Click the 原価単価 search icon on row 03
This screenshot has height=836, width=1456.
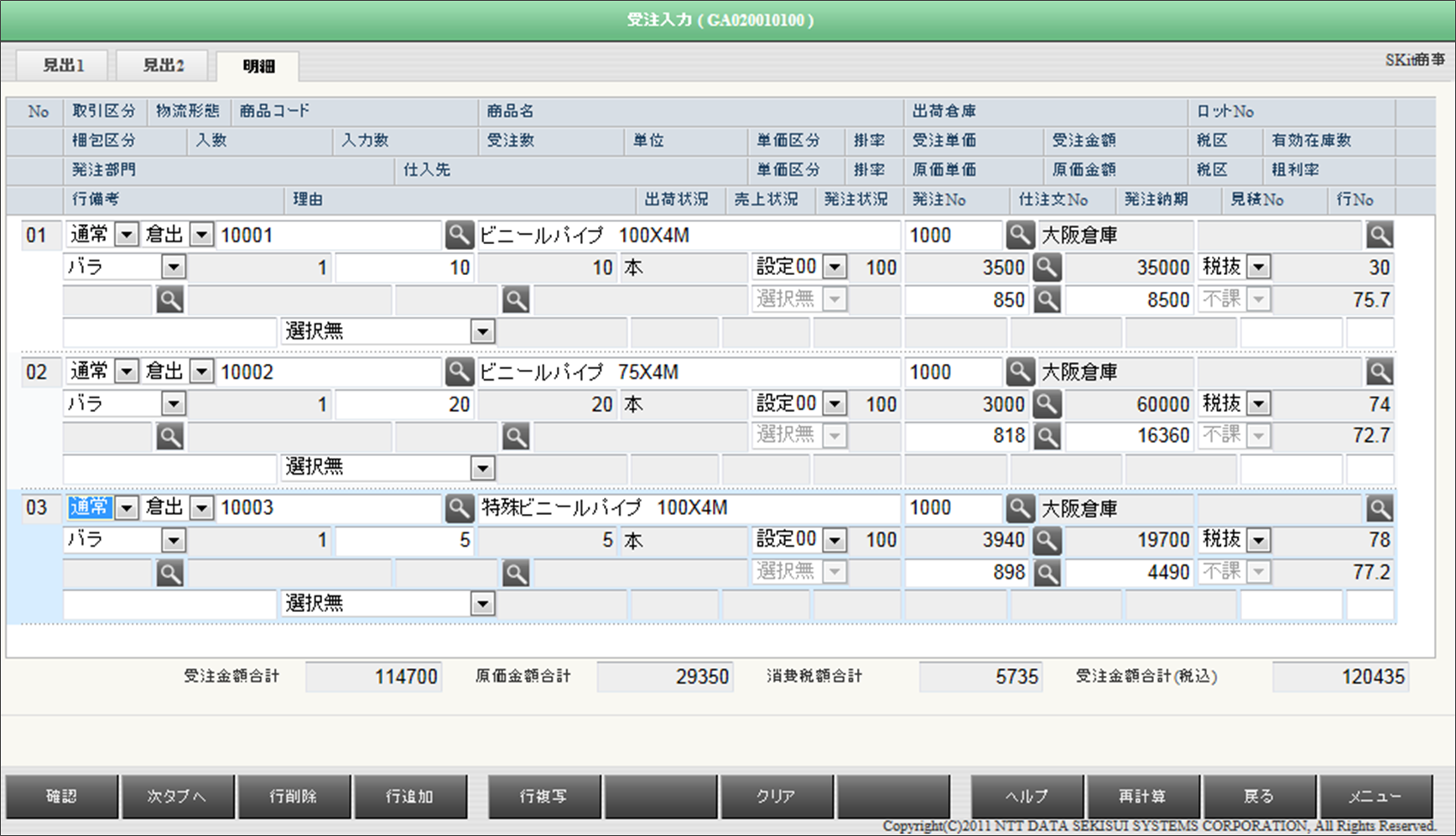pyautogui.click(x=1046, y=572)
